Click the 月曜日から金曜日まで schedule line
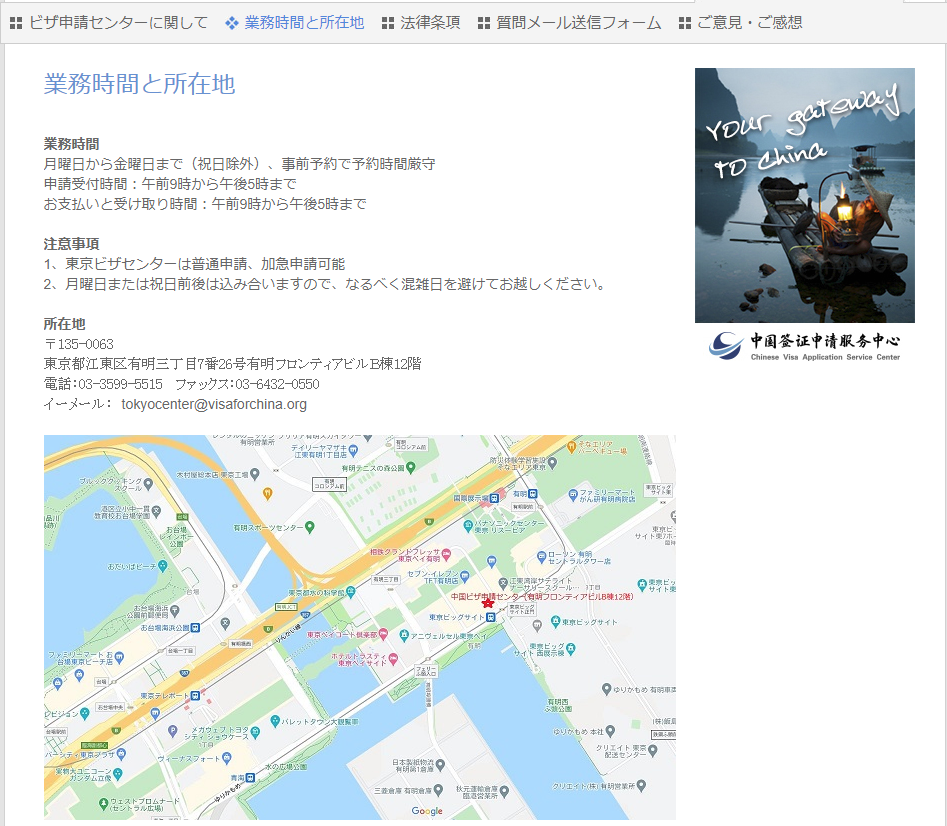Viewport: 947px width, 826px height. click(x=239, y=164)
